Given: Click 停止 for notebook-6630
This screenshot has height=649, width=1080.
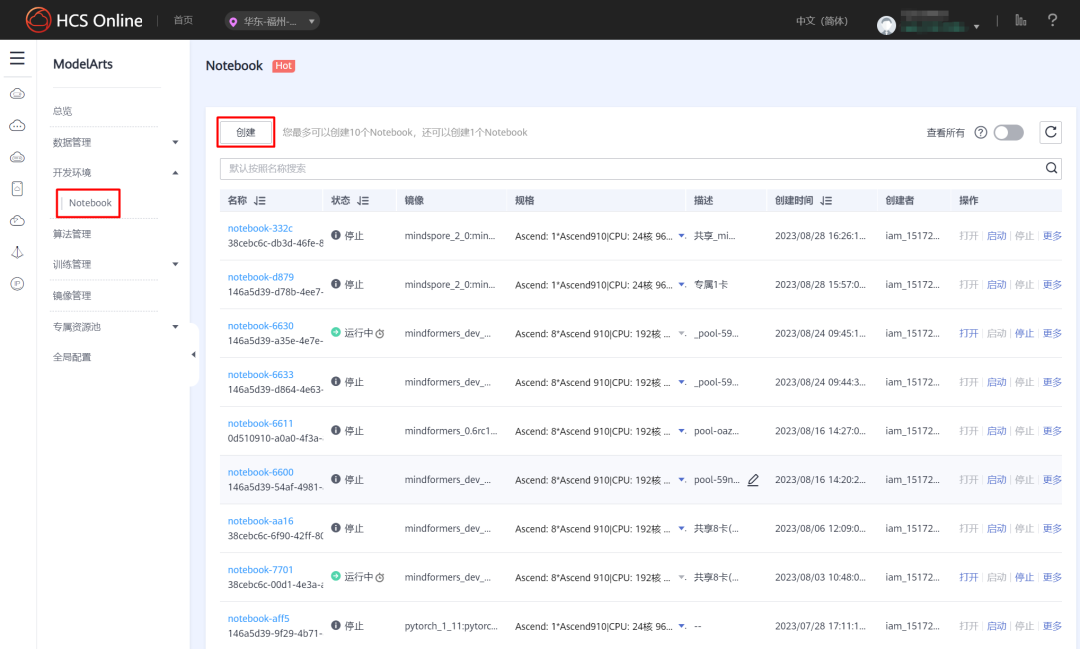Looking at the screenshot, I should click(1024, 333).
